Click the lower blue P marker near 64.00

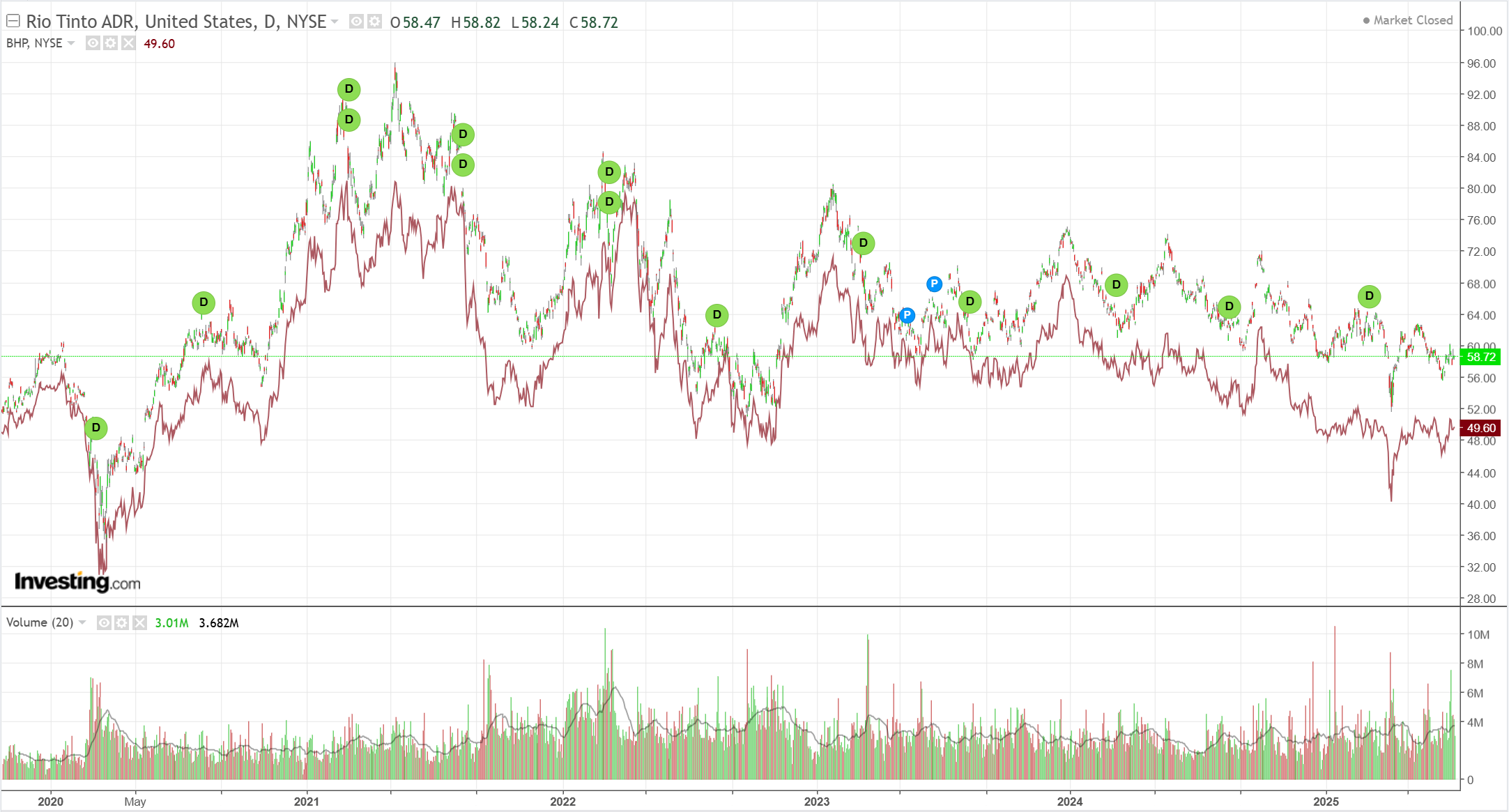coord(907,315)
